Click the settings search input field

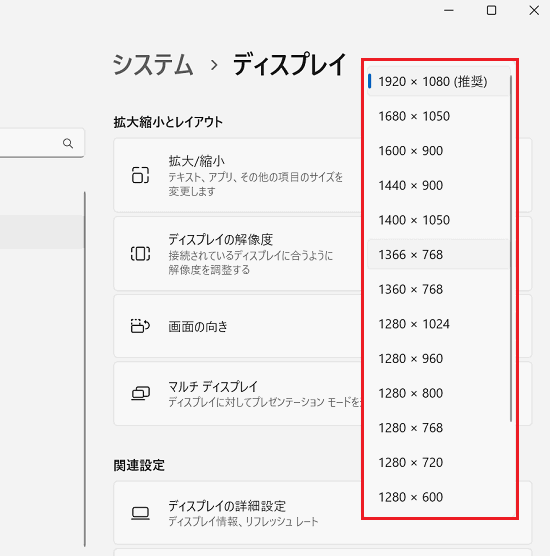click(x=41, y=143)
